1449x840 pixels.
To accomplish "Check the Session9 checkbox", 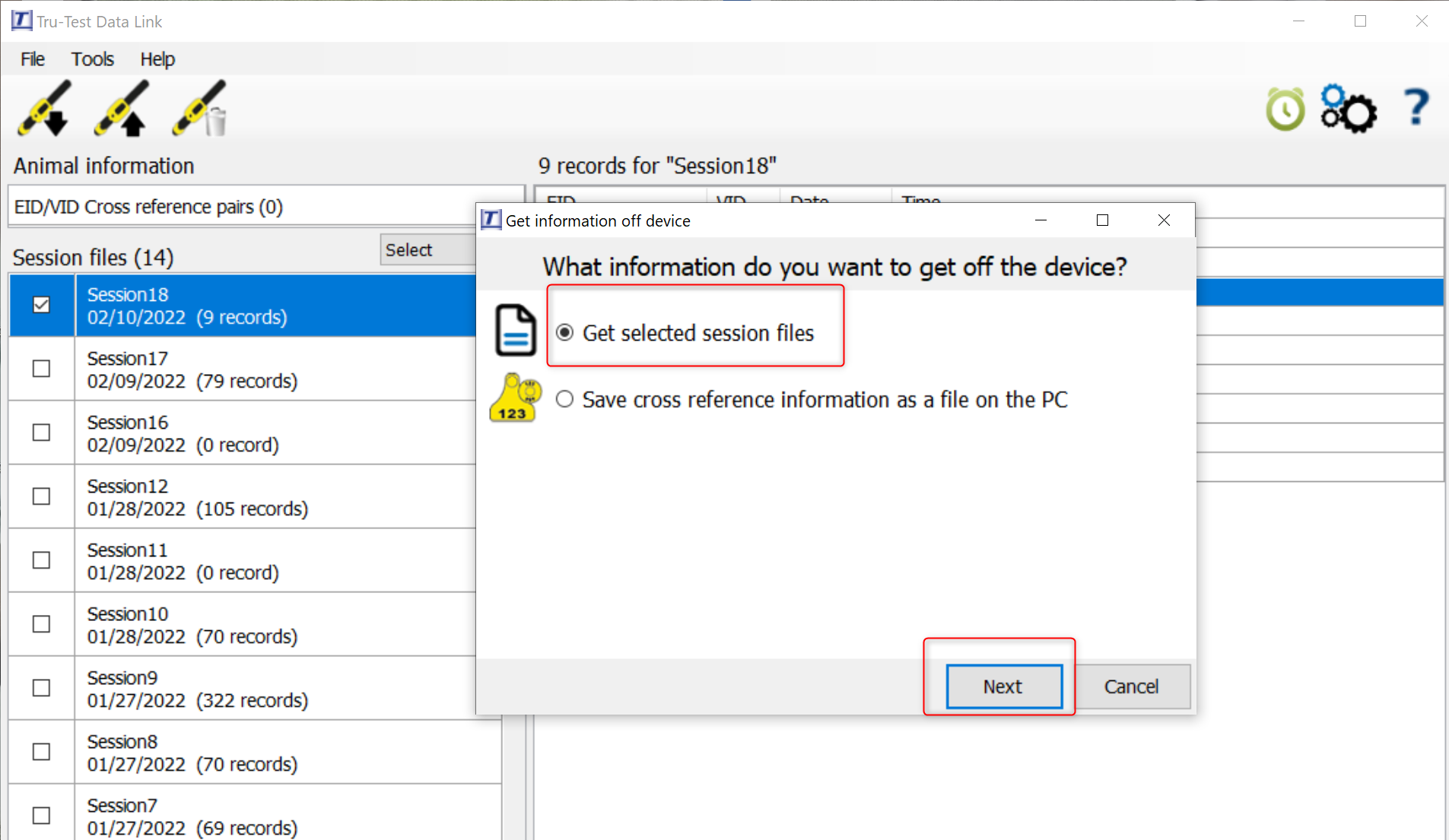I will pos(41,688).
